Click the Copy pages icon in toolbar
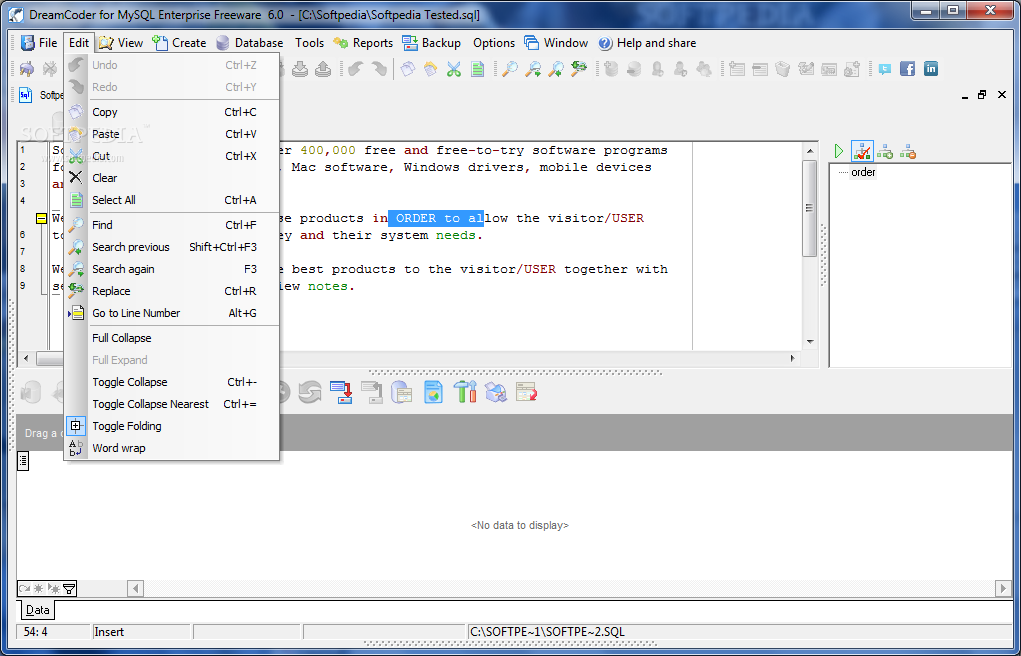This screenshot has width=1021, height=656. point(408,68)
